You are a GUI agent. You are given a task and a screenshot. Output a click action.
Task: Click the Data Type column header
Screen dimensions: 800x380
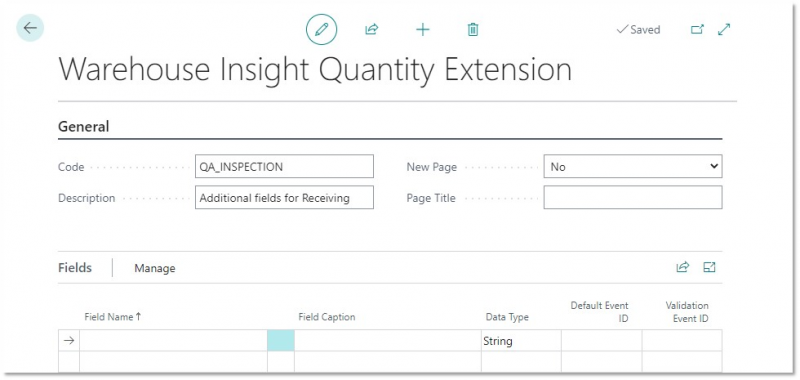[x=507, y=317]
